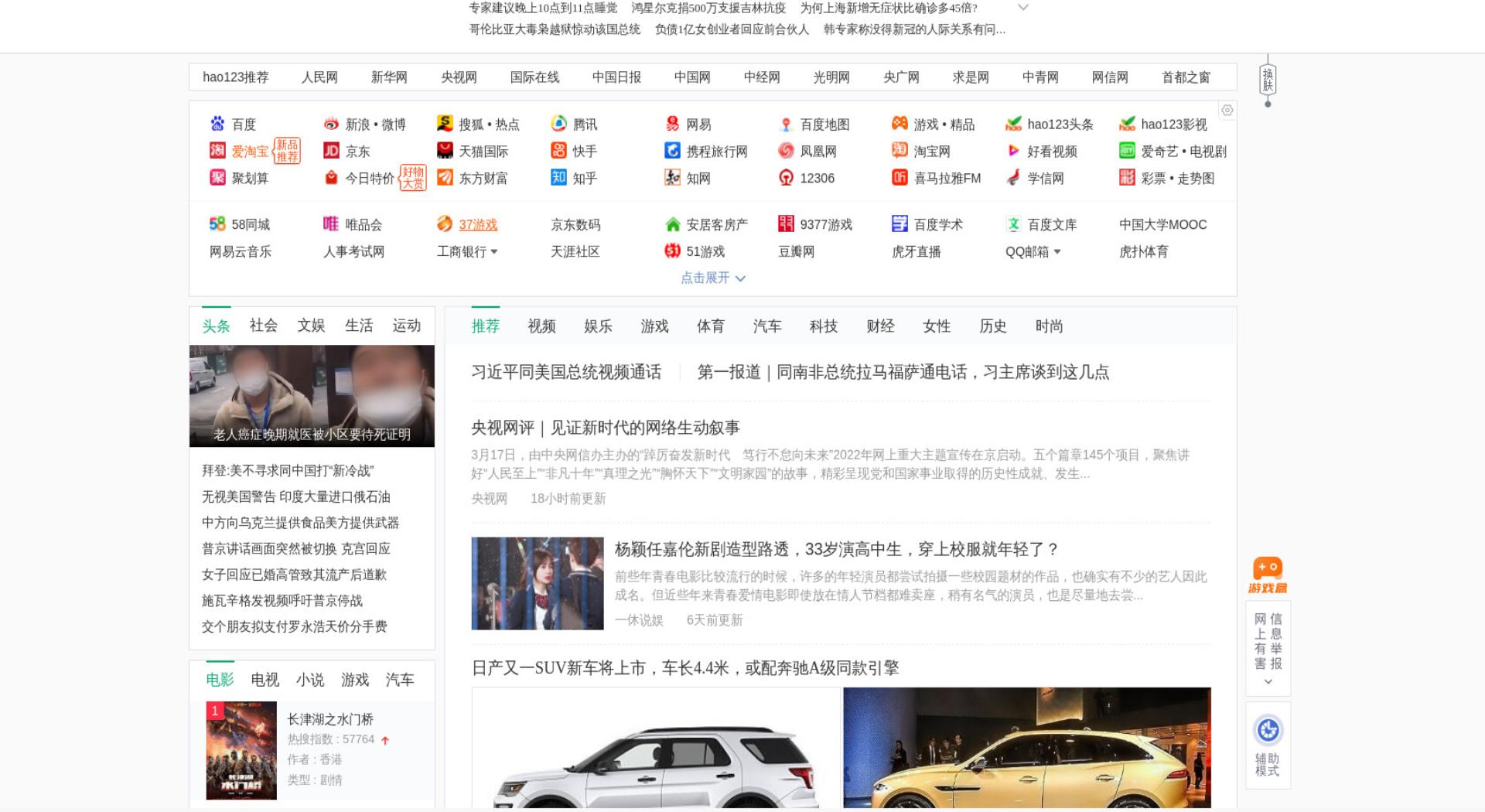Open the Tencent penguin icon
Image resolution: width=1485 pixels, height=812 pixels.
[x=558, y=124]
